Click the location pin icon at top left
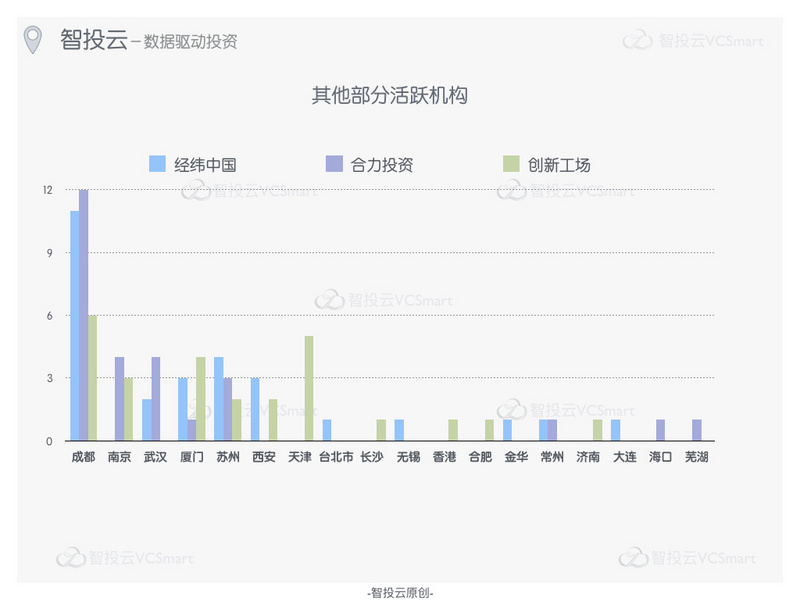Screen dimensions: 800x600 [35, 40]
